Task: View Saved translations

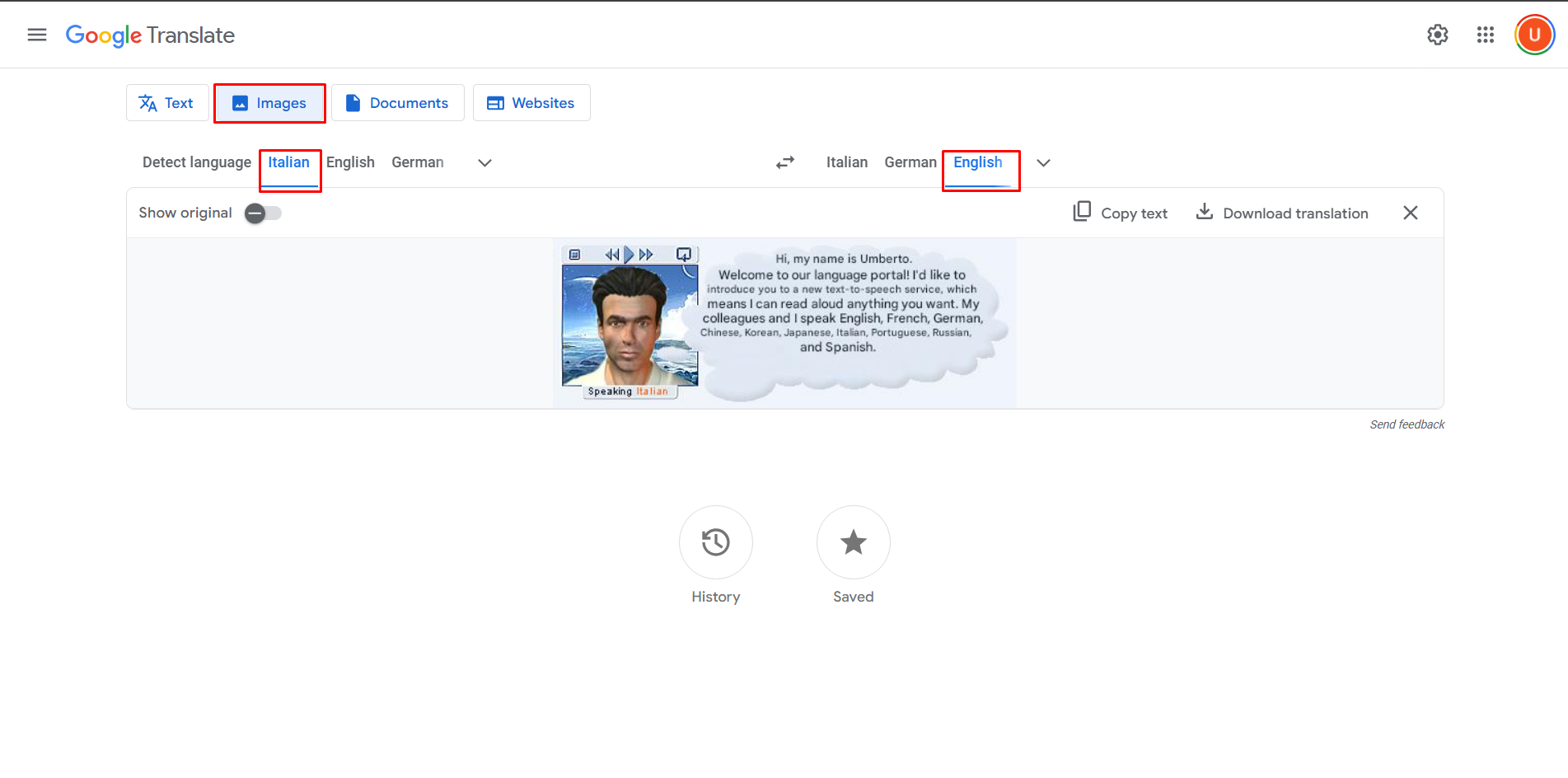Action: pos(853,542)
